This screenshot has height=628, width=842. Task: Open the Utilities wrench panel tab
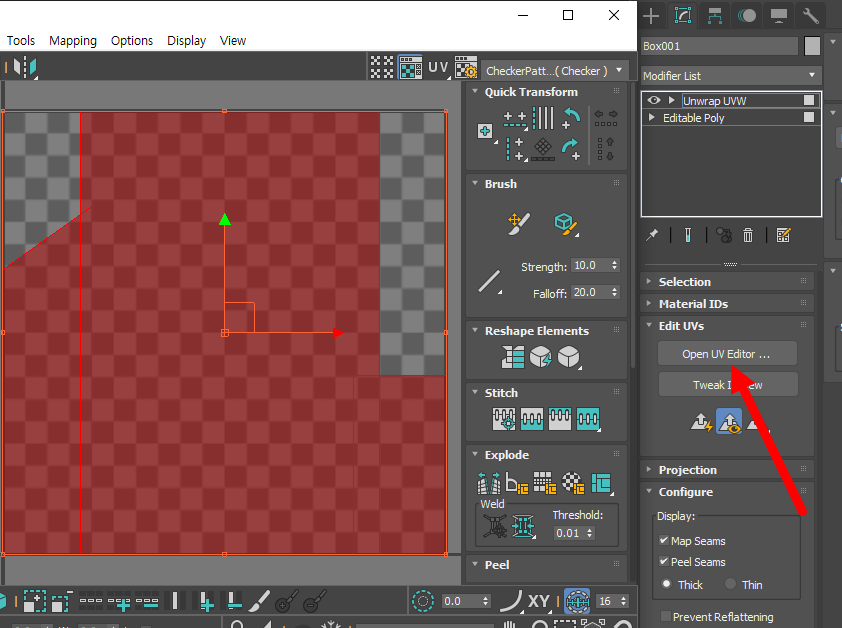tap(810, 16)
